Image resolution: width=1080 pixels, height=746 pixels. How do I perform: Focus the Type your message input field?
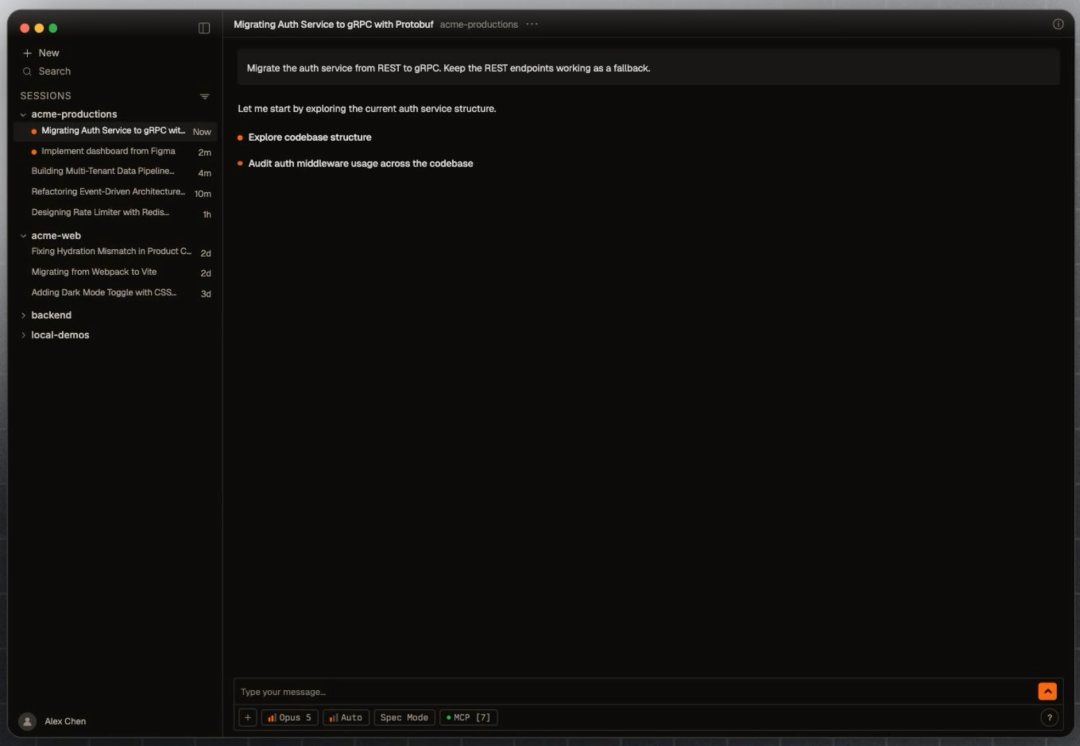click(x=634, y=692)
